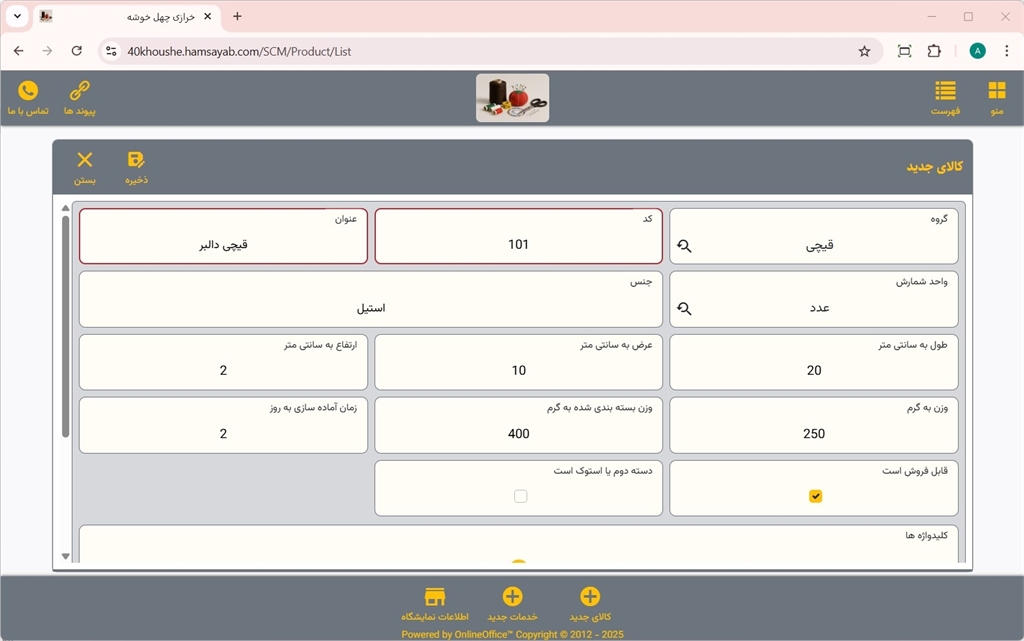Click the عنوان title input field

click(x=223, y=244)
